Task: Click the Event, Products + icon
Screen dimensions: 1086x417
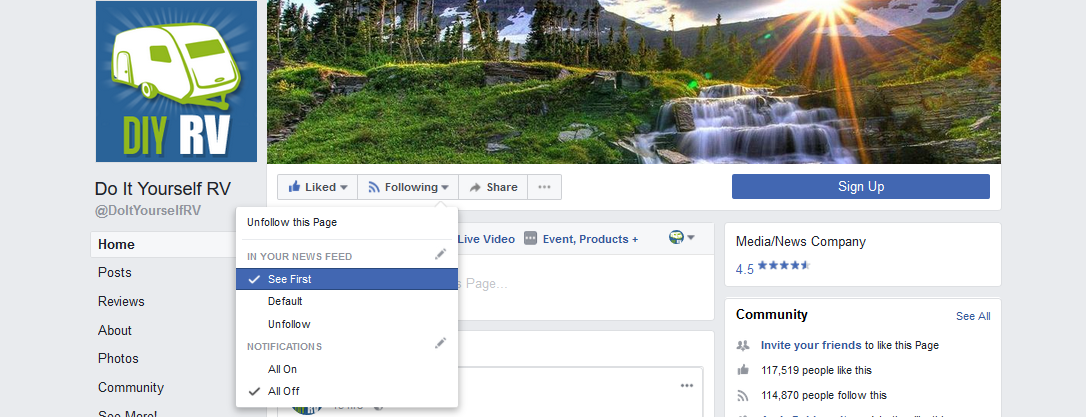Action: coord(531,238)
